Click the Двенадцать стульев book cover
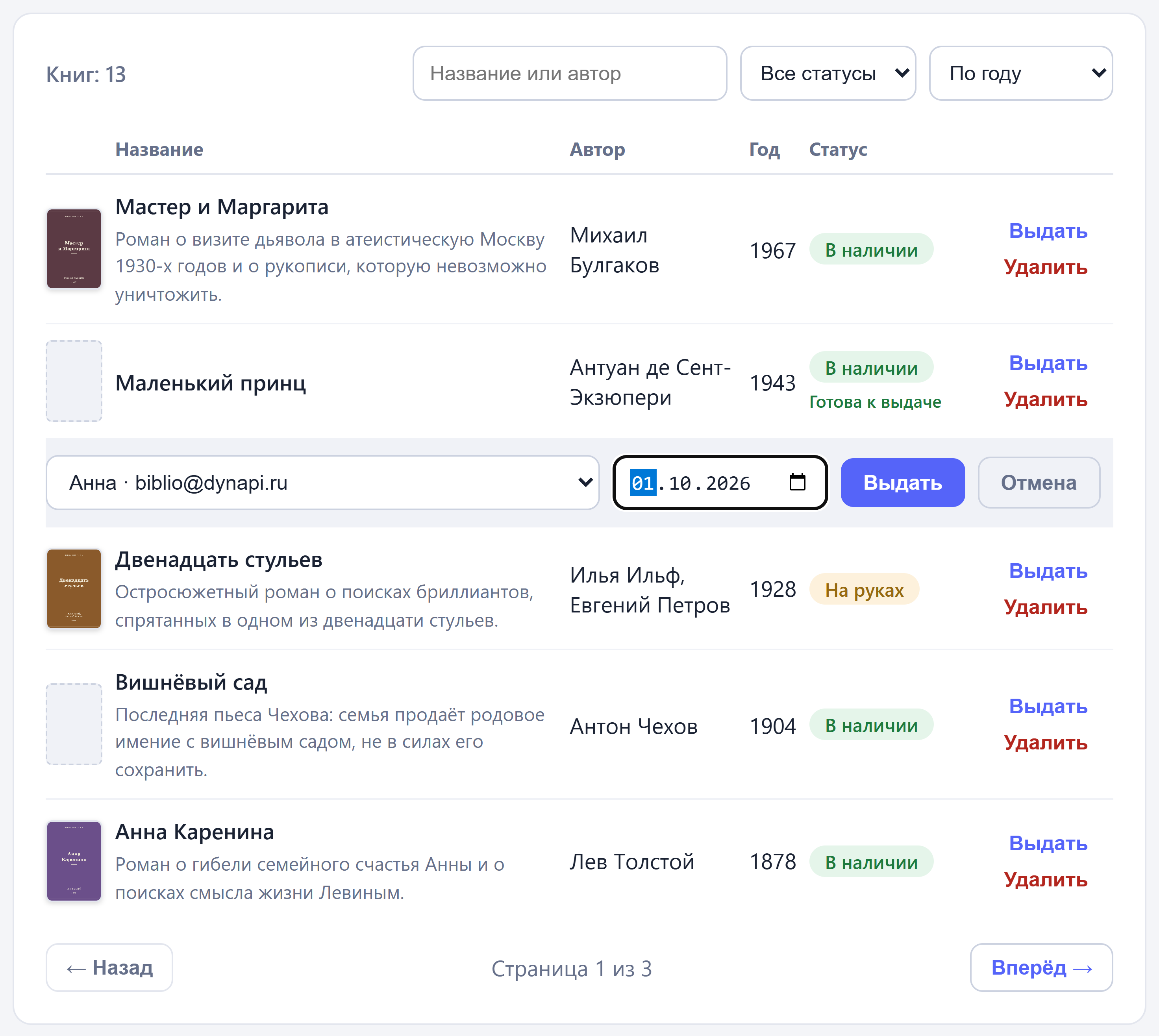 74,588
